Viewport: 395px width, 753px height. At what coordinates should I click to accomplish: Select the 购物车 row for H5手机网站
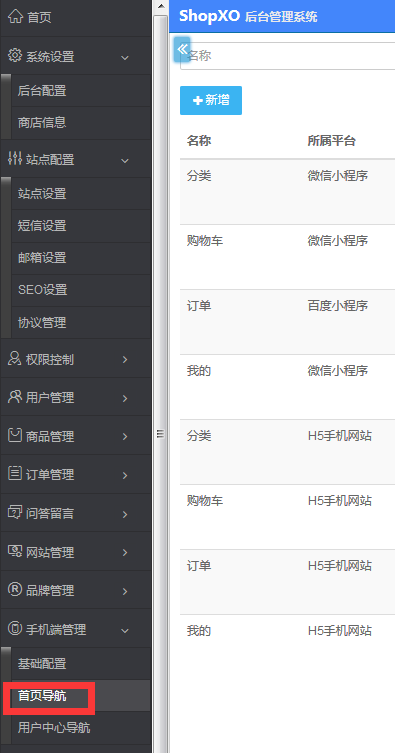pyautogui.click(x=287, y=517)
